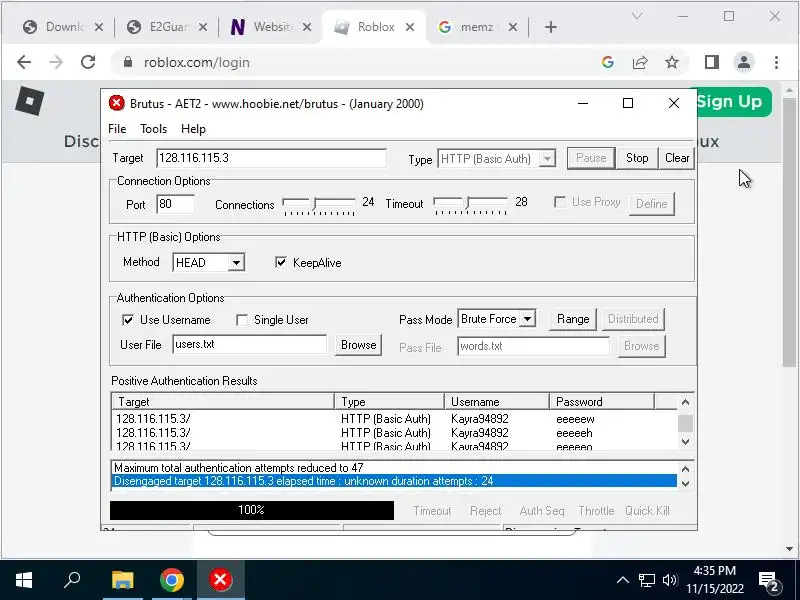Click the Brutus red X title icon

click(x=117, y=104)
